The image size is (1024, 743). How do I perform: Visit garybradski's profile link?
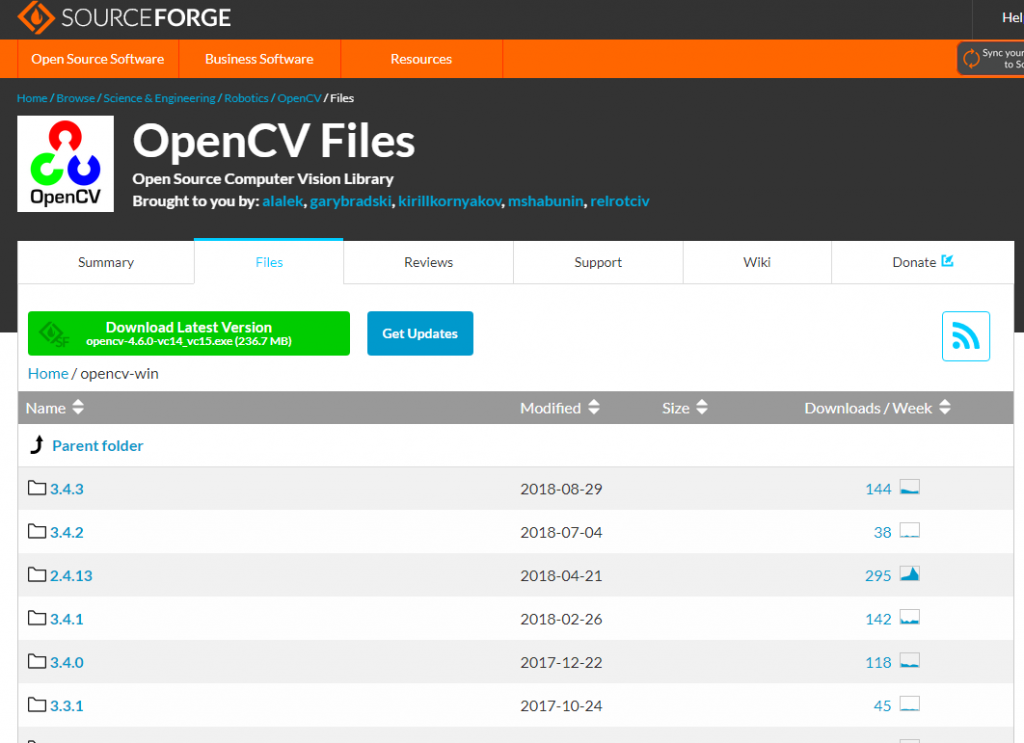[351, 201]
